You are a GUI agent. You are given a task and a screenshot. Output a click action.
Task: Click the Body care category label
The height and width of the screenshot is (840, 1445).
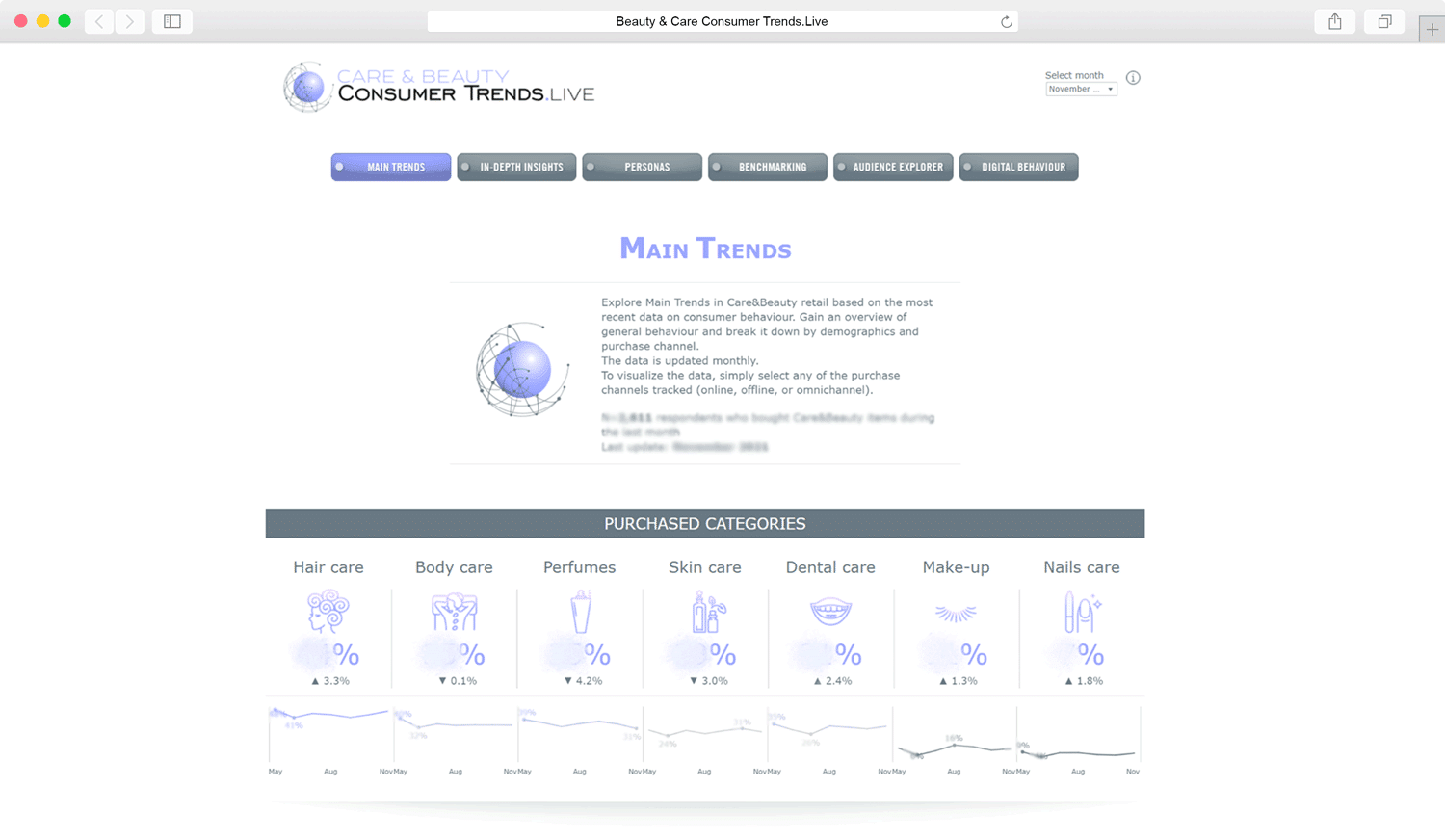[x=454, y=567]
